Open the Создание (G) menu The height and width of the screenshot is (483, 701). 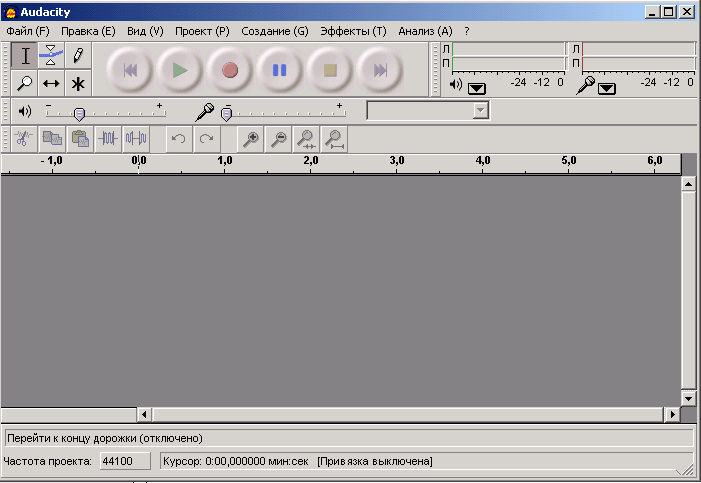point(275,31)
